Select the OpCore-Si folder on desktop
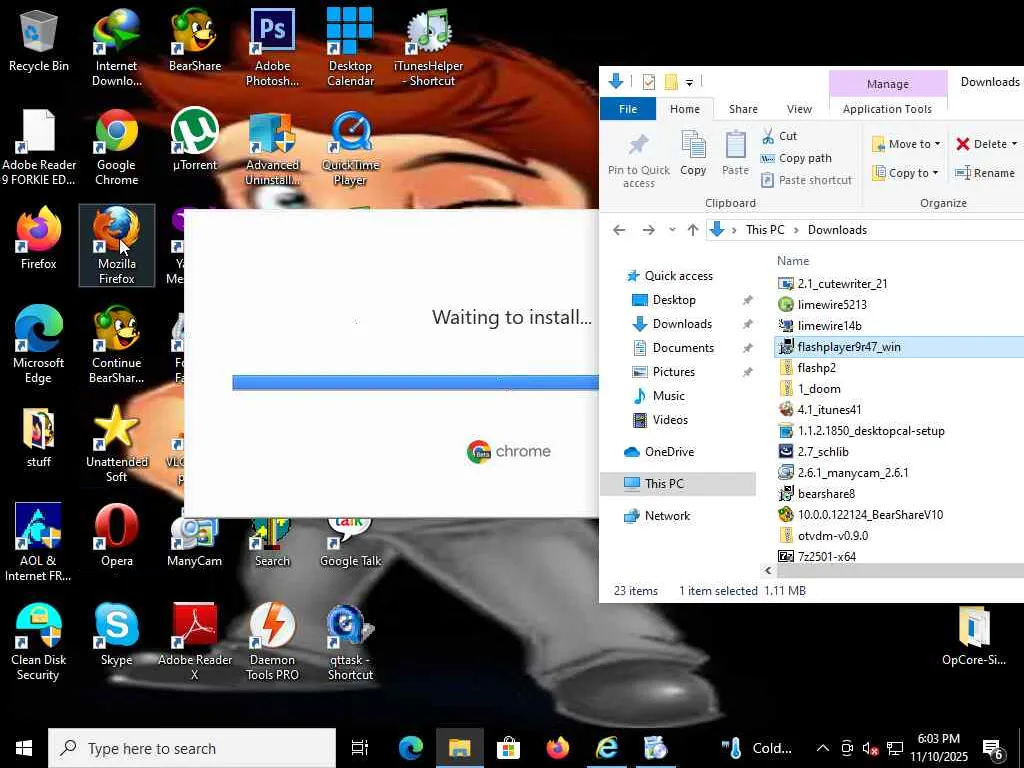This screenshot has width=1024, height=768. (x=974, y=635)
